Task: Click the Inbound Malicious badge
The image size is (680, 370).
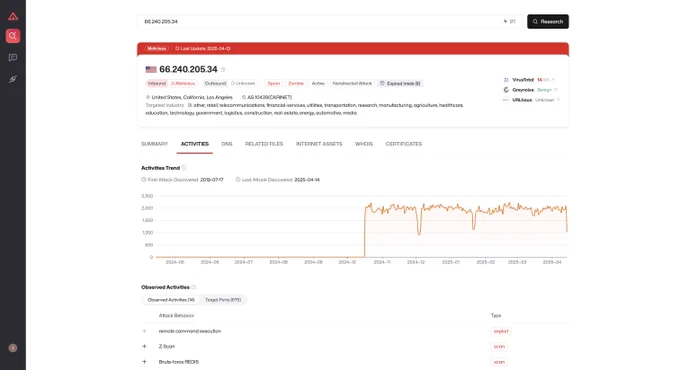Action: pyautogui.click(x=172, y=83)
